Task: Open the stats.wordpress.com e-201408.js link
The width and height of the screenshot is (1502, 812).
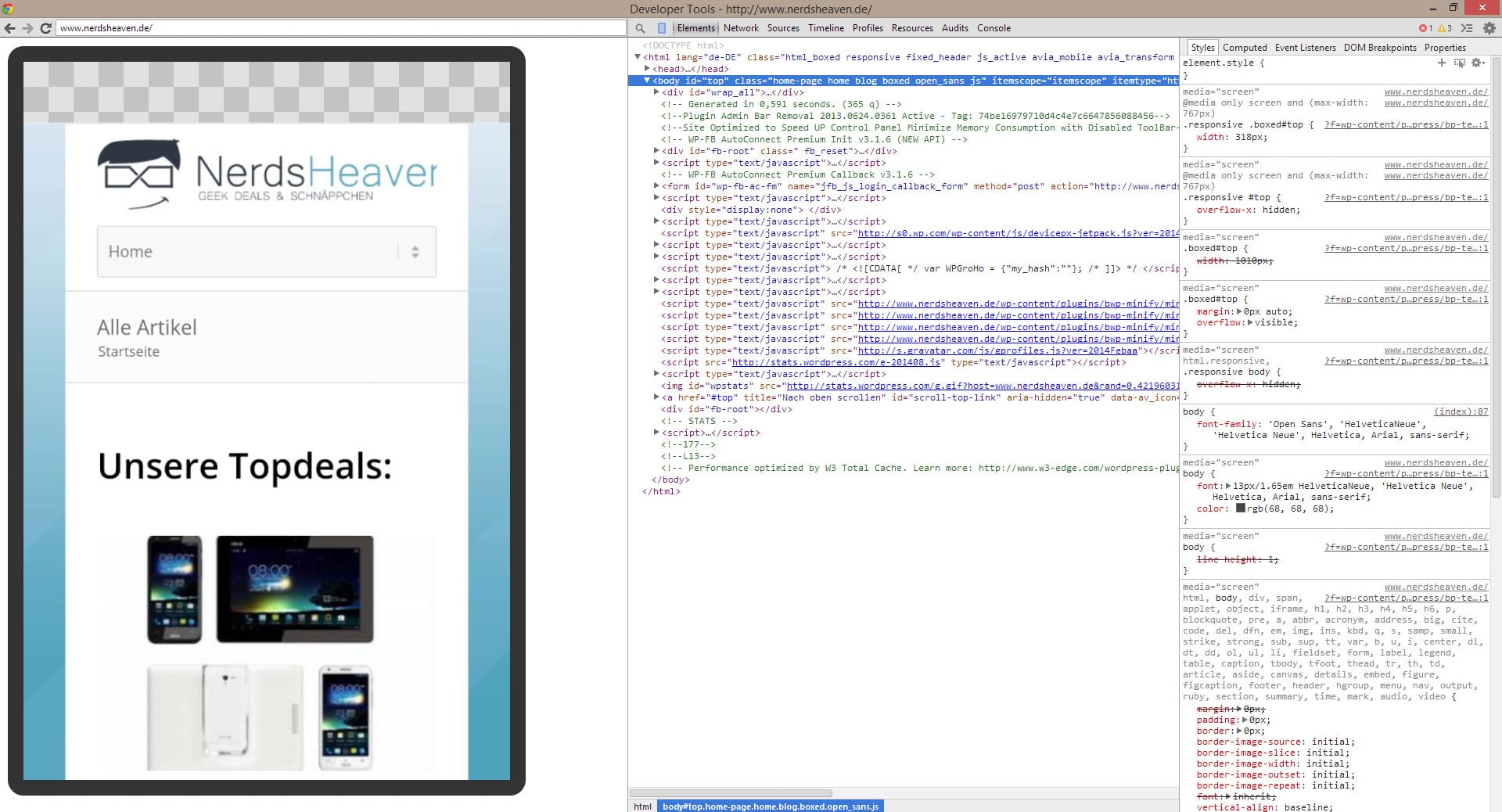Action: (x=835, y=362)
